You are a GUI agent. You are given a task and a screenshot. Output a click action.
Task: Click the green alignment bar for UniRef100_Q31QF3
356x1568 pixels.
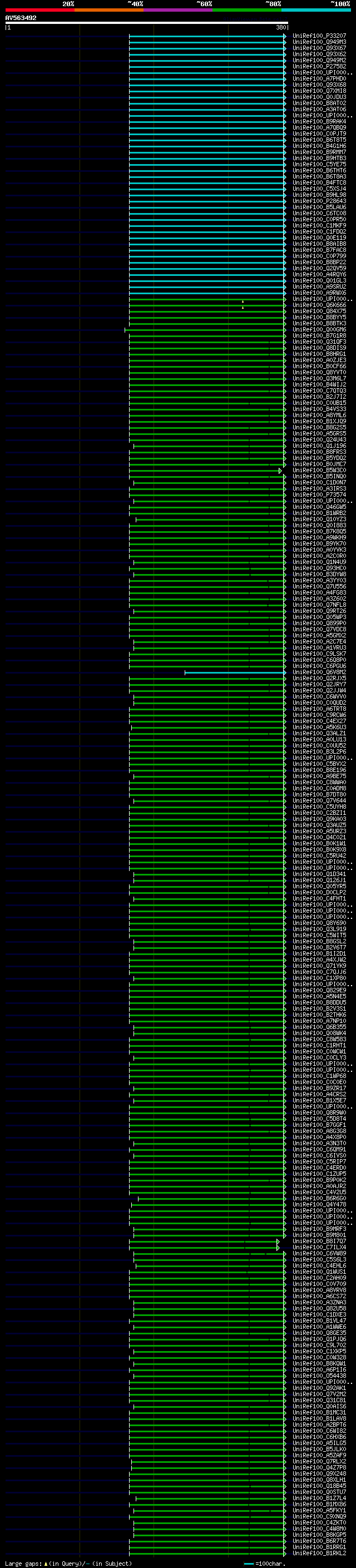coord(207,342)
